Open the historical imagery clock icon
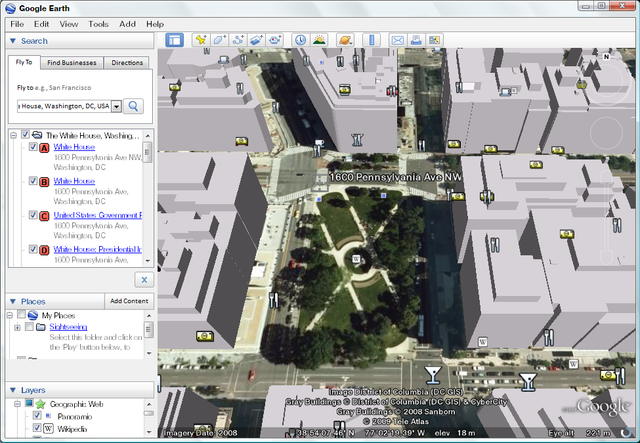 (300, 40)
